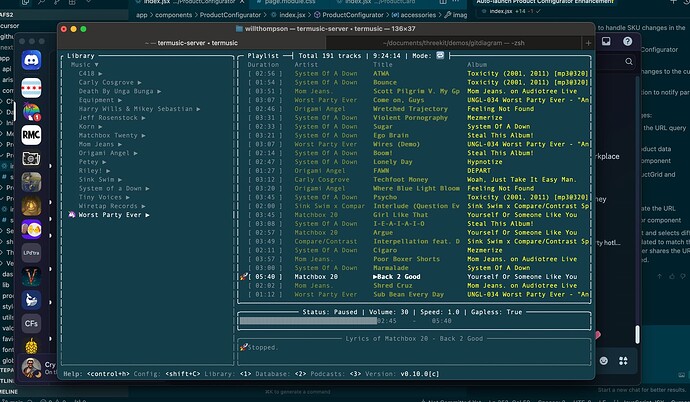Open the camera sketch icon Discord server
The image size is (690, 402).
(31, 158)
